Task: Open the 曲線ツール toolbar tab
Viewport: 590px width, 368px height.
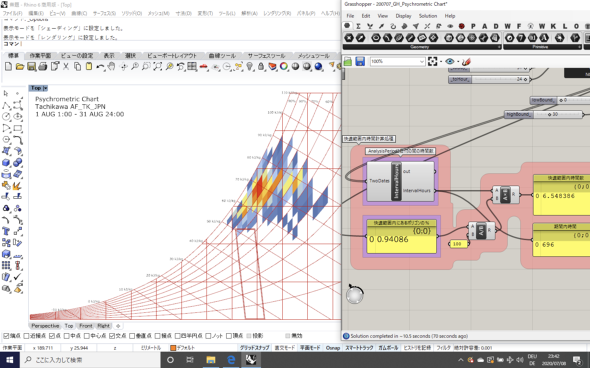Action: (222, 56)
